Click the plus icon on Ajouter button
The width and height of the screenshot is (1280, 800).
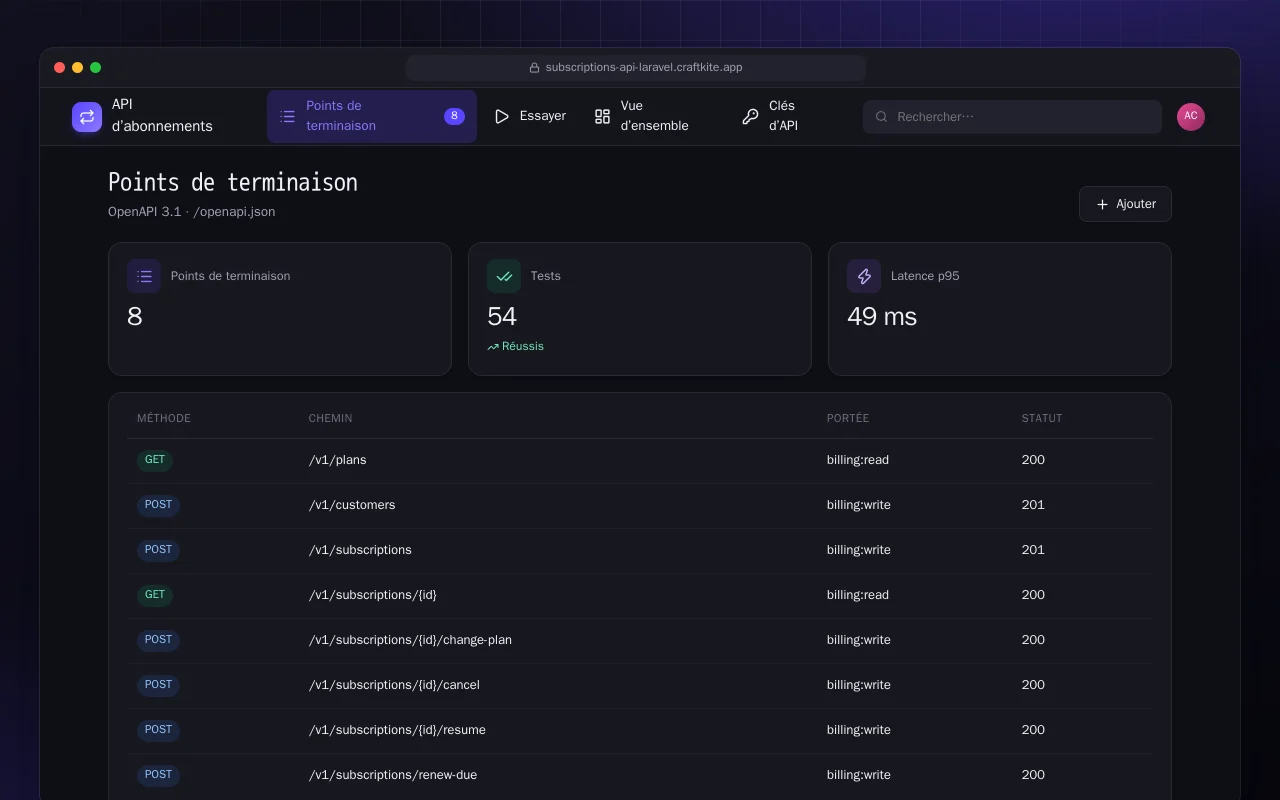coord(1102,204)
